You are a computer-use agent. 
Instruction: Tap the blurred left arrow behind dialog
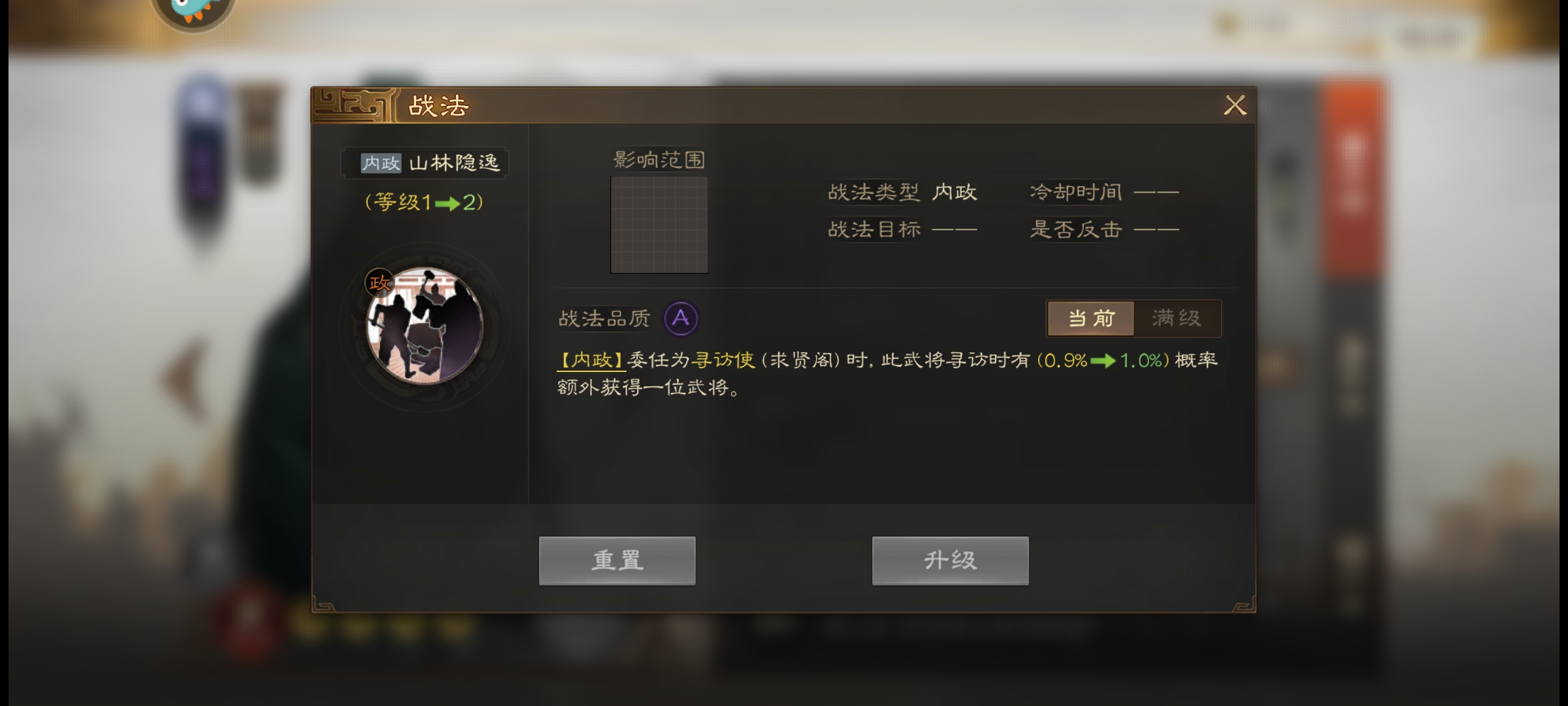pyautogui.click(x=183, y=379)
